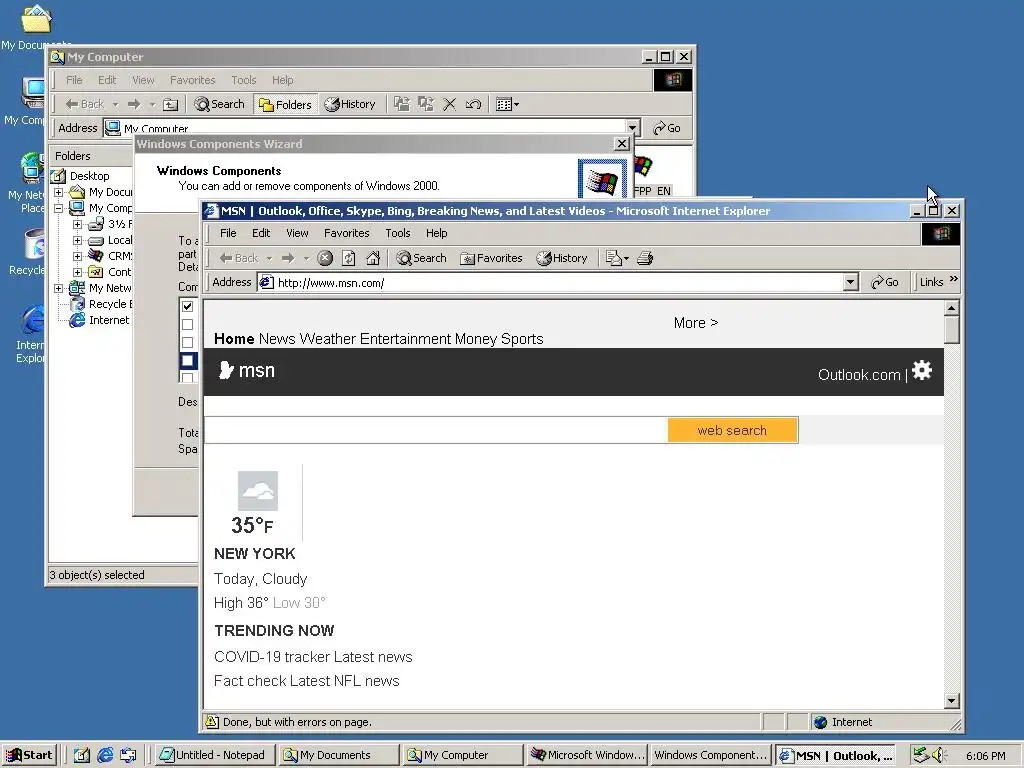Switch to My Documents taskbar button
Image resolution: width=1024 pixels, height=768 pixels.
tap(338, 755)
